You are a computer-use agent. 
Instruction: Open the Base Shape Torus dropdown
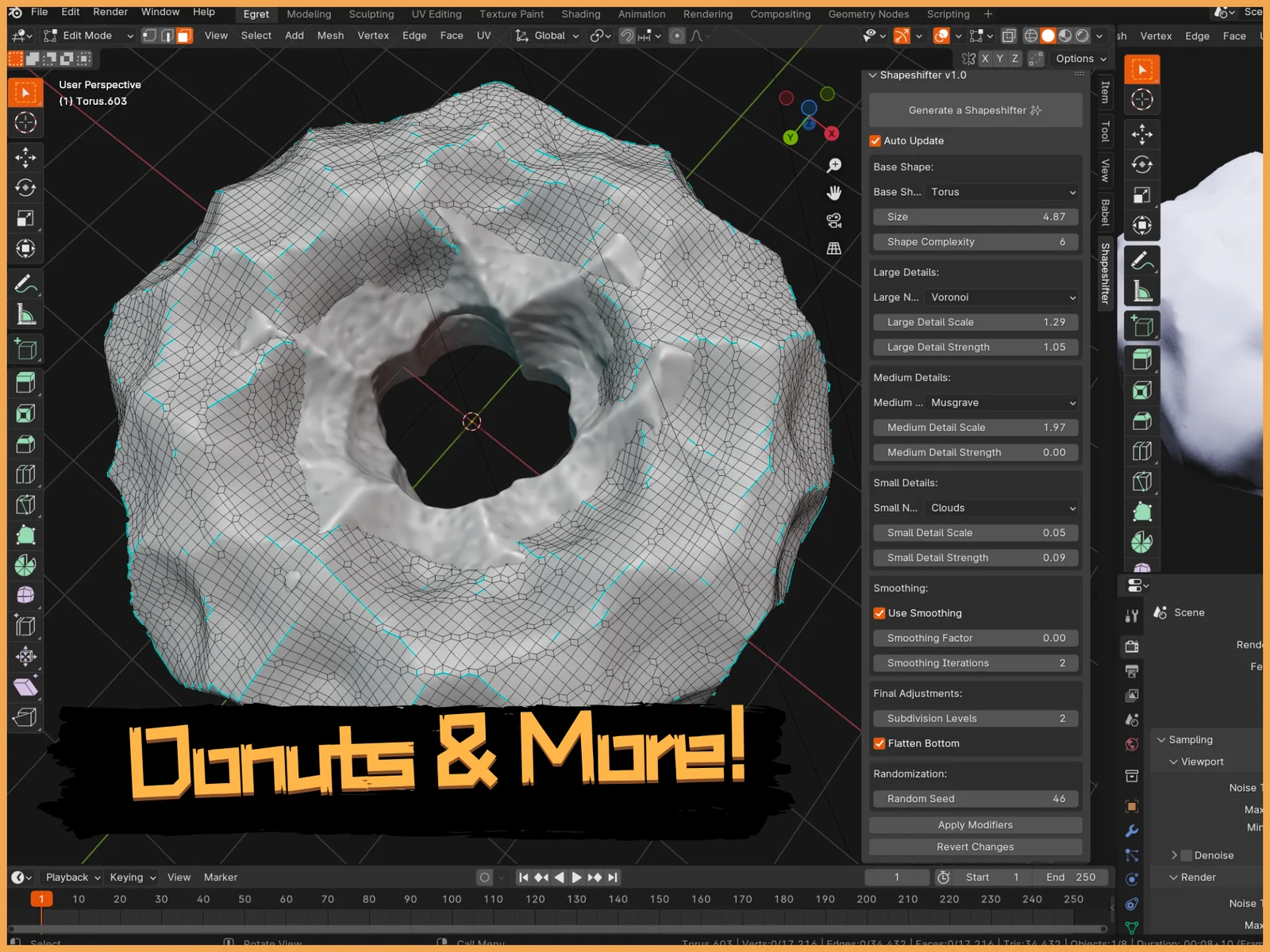tap(1003, 192)
